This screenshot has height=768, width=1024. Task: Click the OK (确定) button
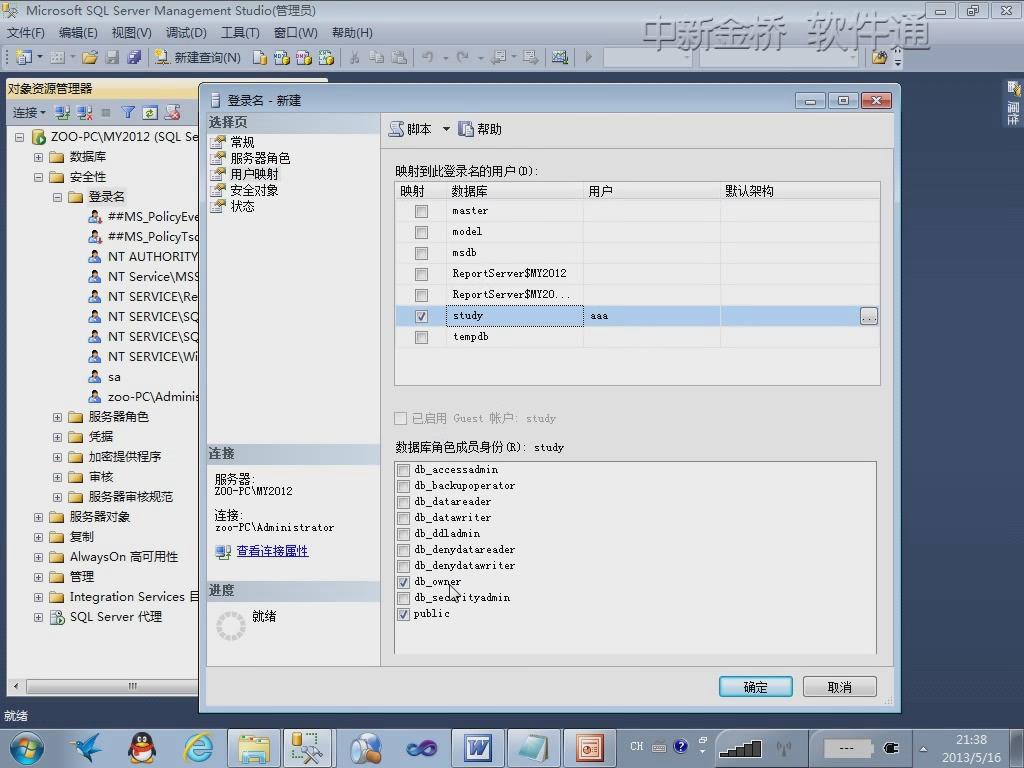coord(756,687)
